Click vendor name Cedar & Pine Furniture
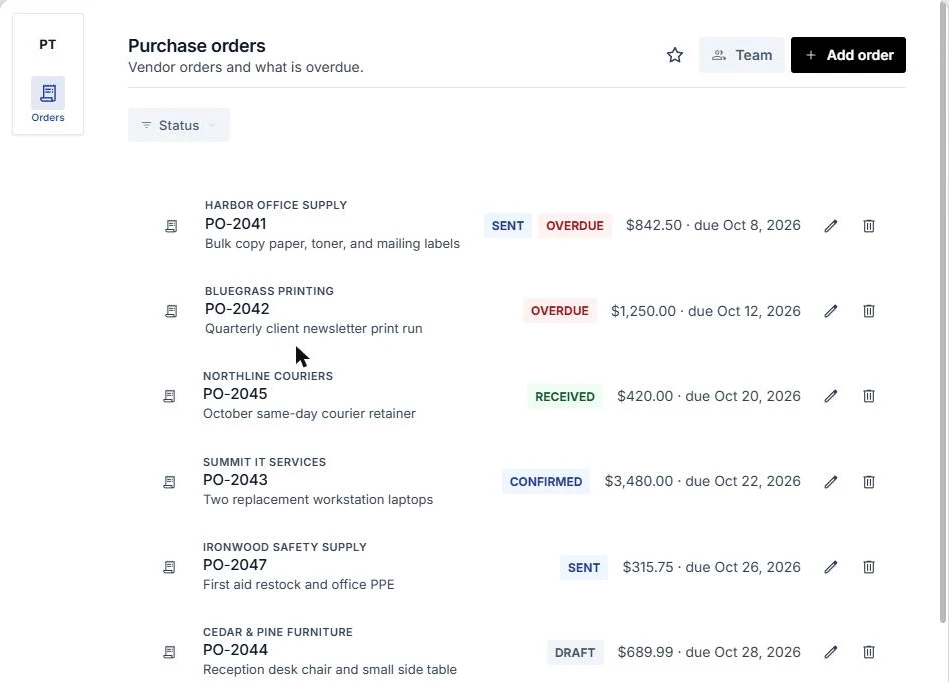The image size is (949, 682). (277, 632)
